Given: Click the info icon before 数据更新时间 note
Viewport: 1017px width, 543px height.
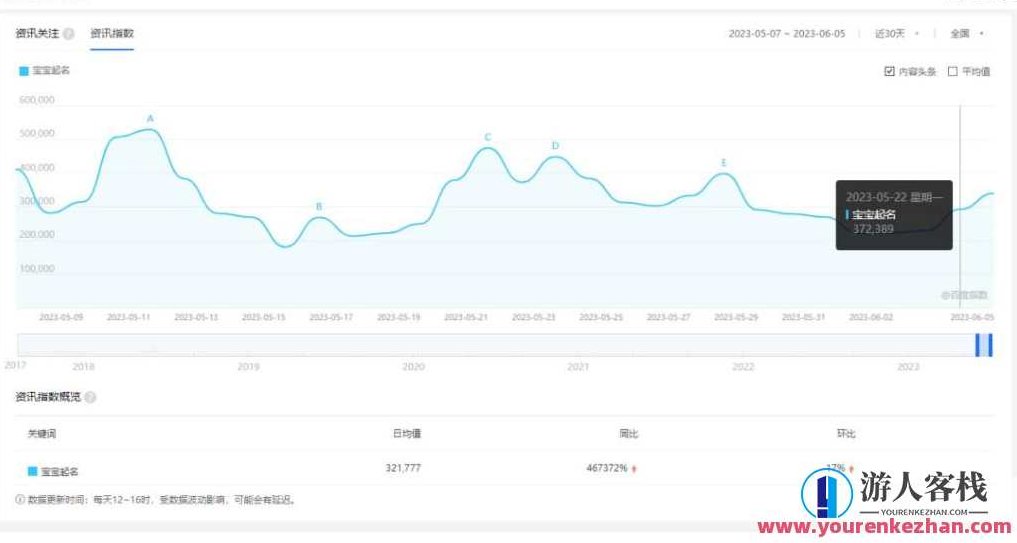Looking at the screenshot, I should click(x=21, y=500).
